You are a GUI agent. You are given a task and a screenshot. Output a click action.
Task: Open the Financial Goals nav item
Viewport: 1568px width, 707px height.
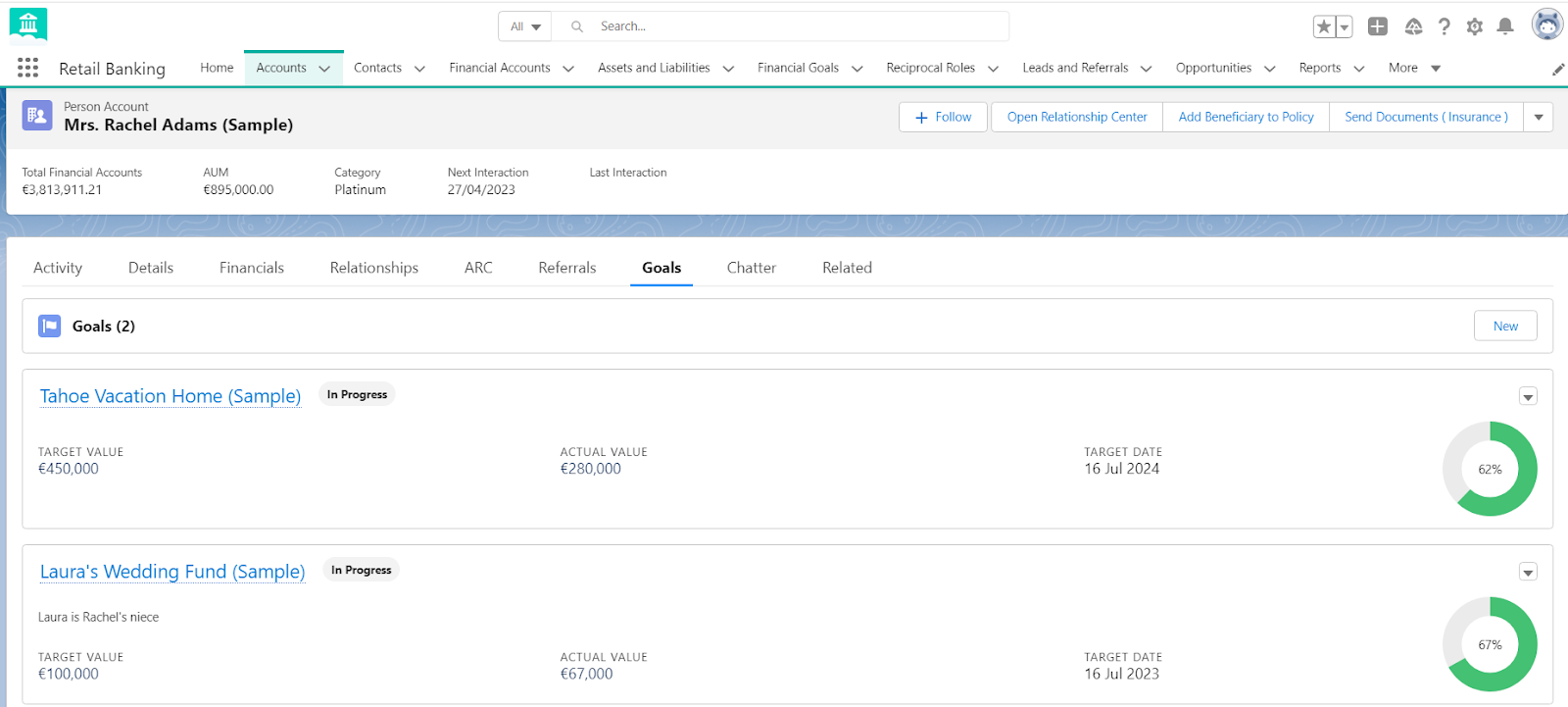point(798,68)
